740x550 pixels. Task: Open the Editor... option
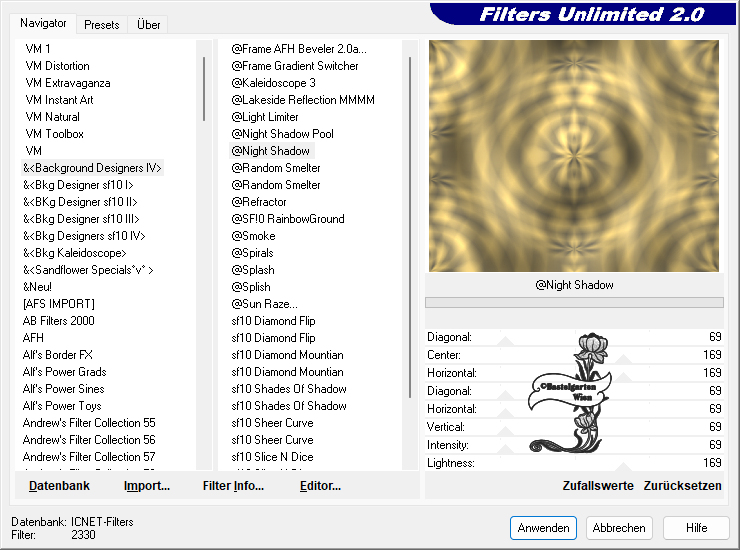pos(320,486)
